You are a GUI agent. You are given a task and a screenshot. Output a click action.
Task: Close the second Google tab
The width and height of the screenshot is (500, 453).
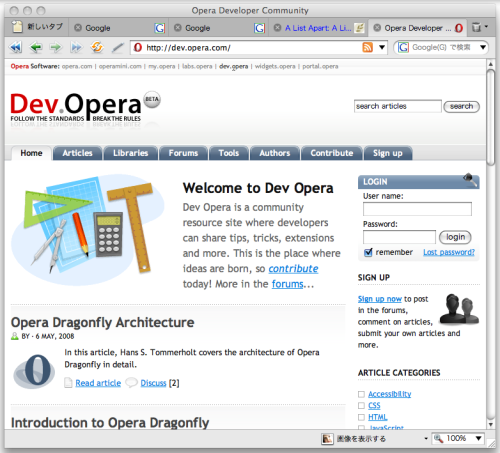pos(178,28)
